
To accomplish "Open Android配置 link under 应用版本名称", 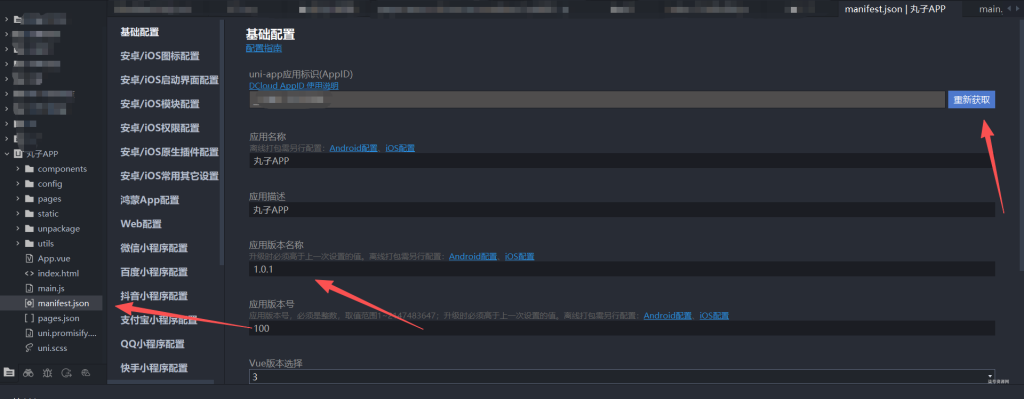I will point(473,257).
